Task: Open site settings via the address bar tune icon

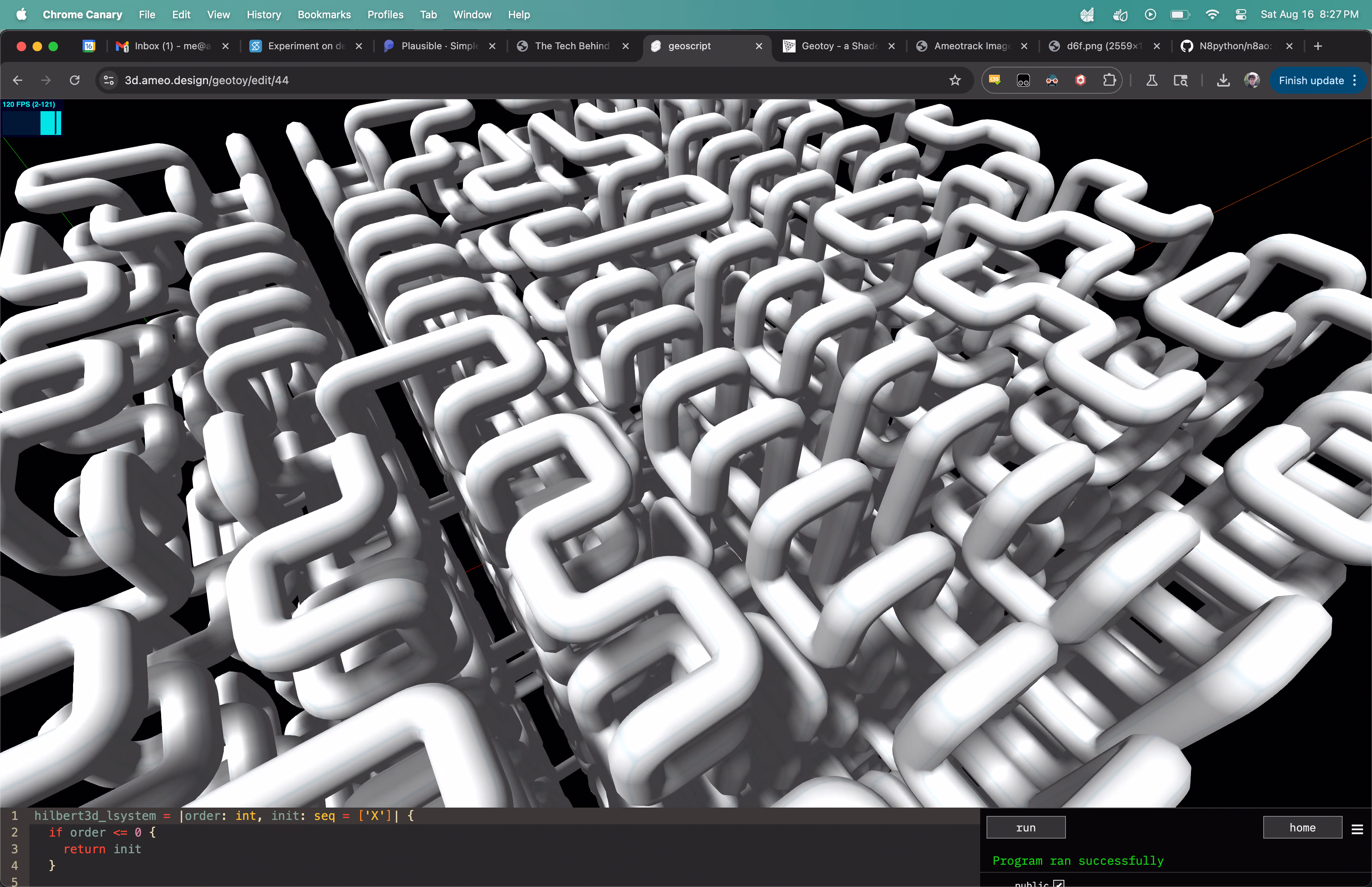Action: point(108,80)
